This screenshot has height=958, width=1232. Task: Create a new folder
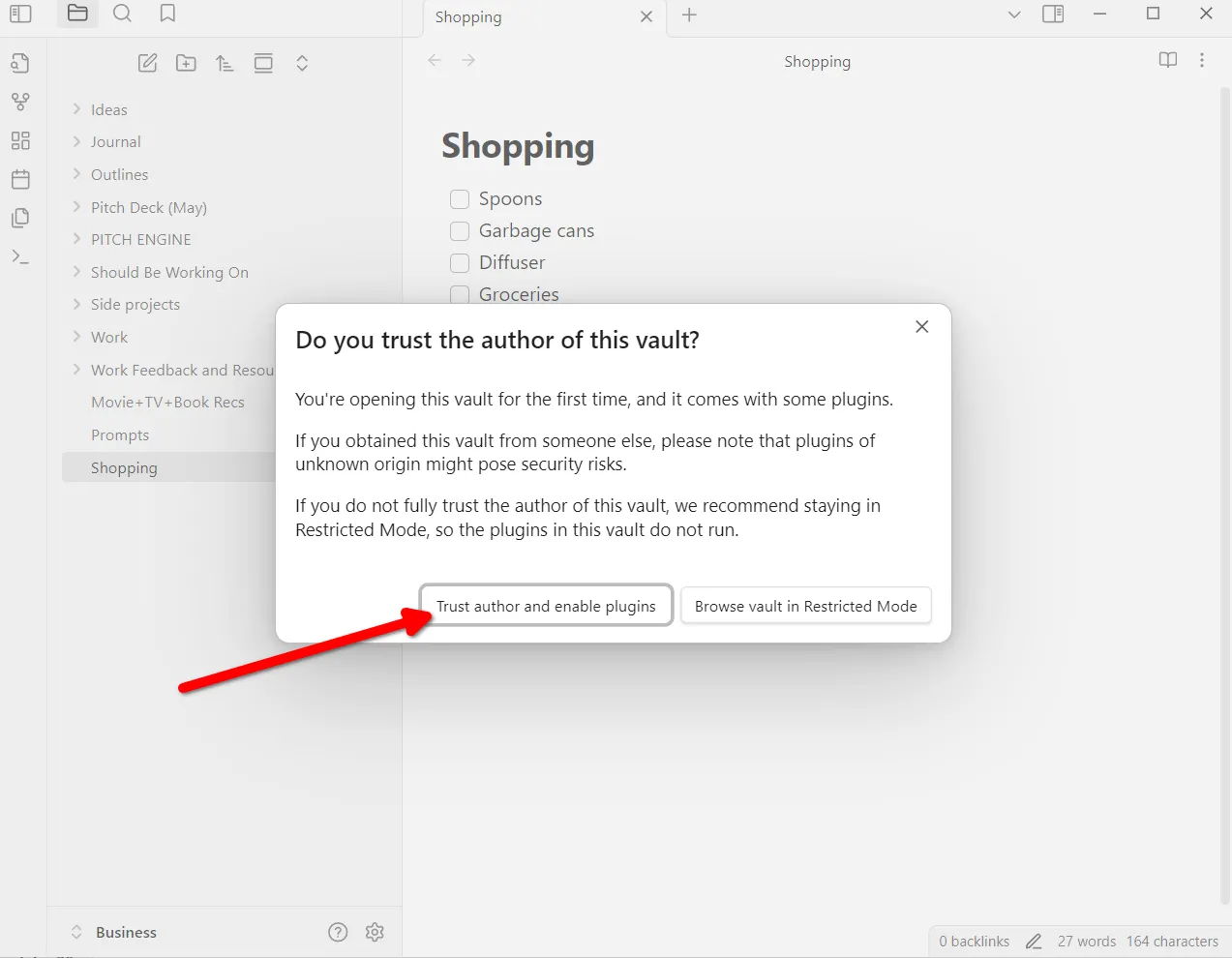[x=186, y=62]
